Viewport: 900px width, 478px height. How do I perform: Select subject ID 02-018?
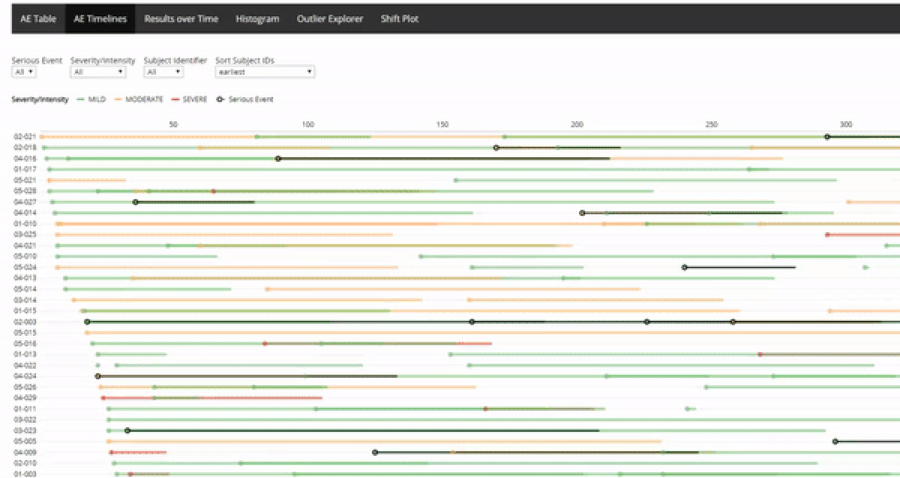25,147
